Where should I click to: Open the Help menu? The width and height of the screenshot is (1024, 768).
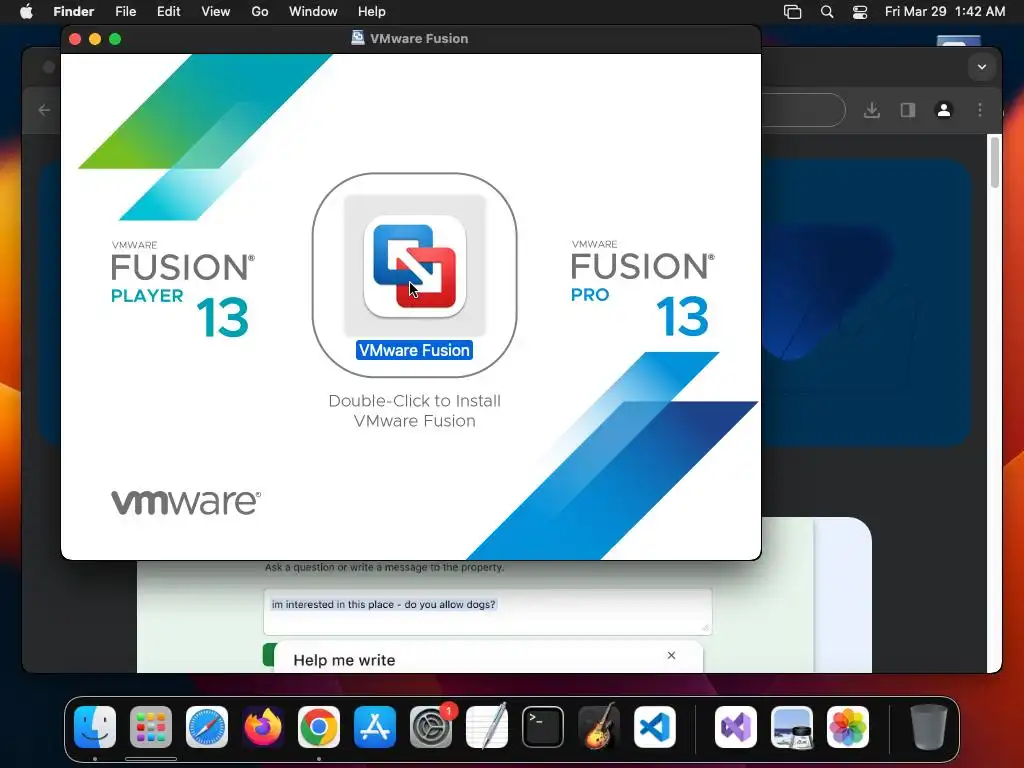[x=372, y=12]
